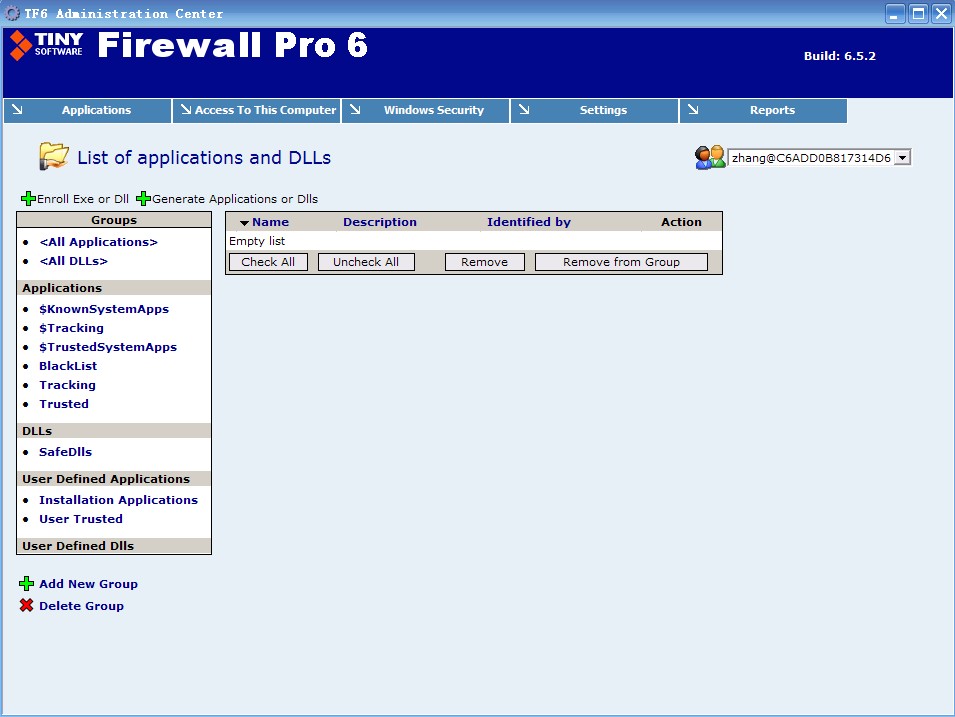Click the Delete Group link
This screenshot has height=717, width=955.
click(82, 606)
